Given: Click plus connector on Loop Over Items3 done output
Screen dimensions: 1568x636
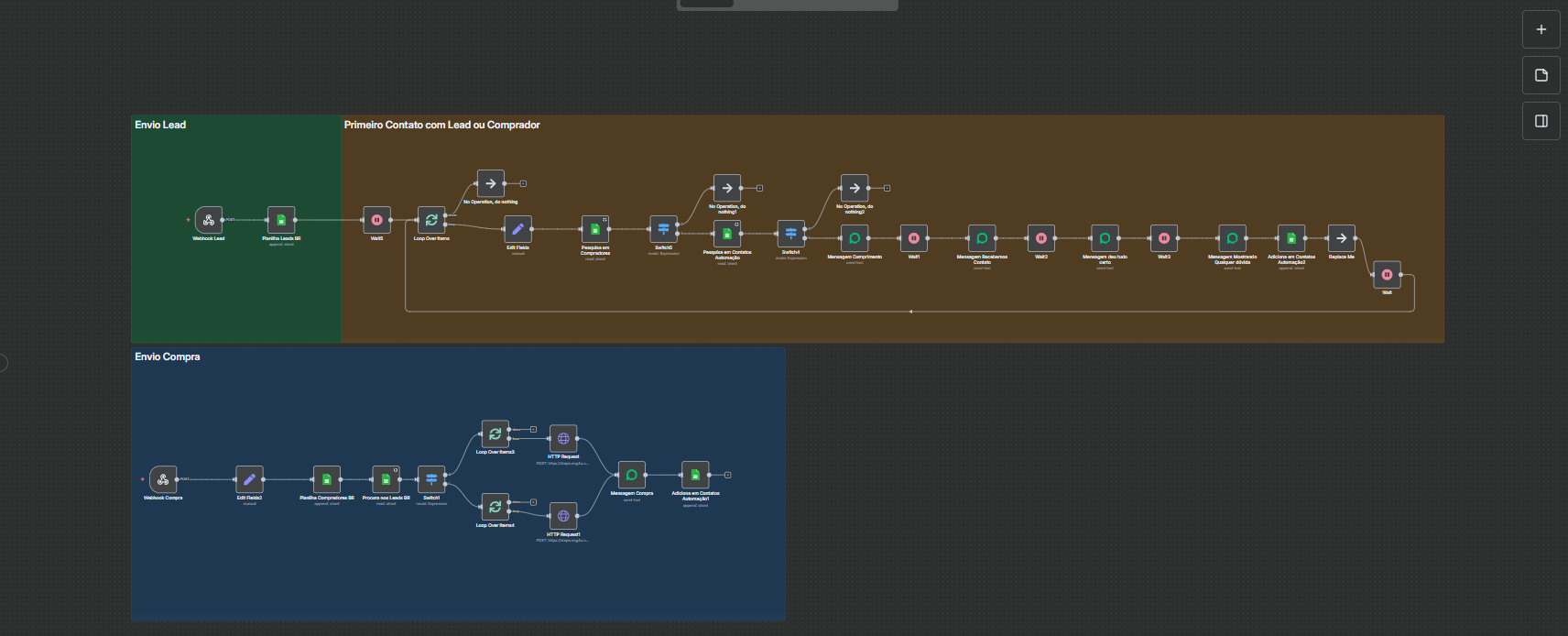Looking at the screenshot, I should [533, 429].
